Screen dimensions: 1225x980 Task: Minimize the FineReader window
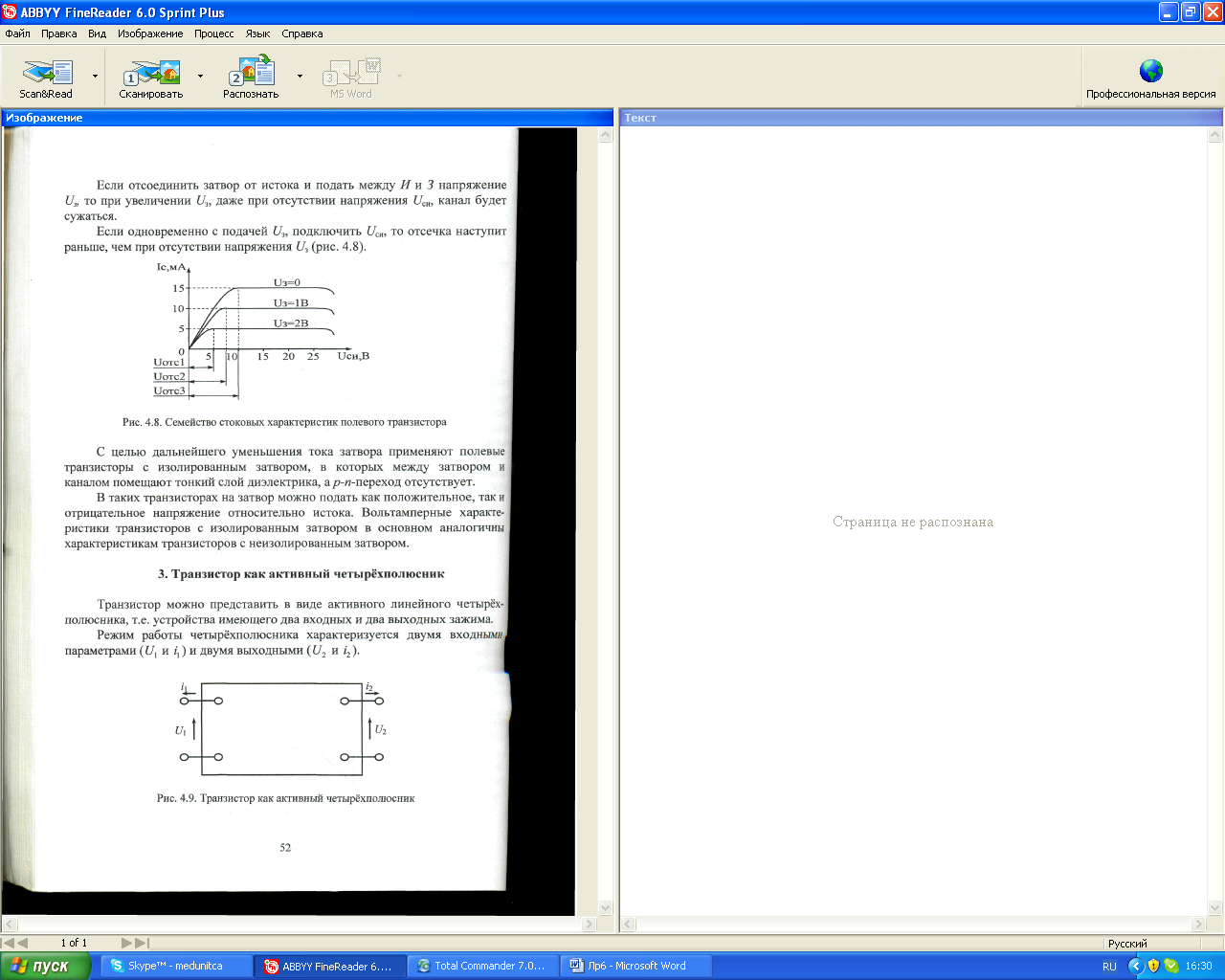point(1168,12)
